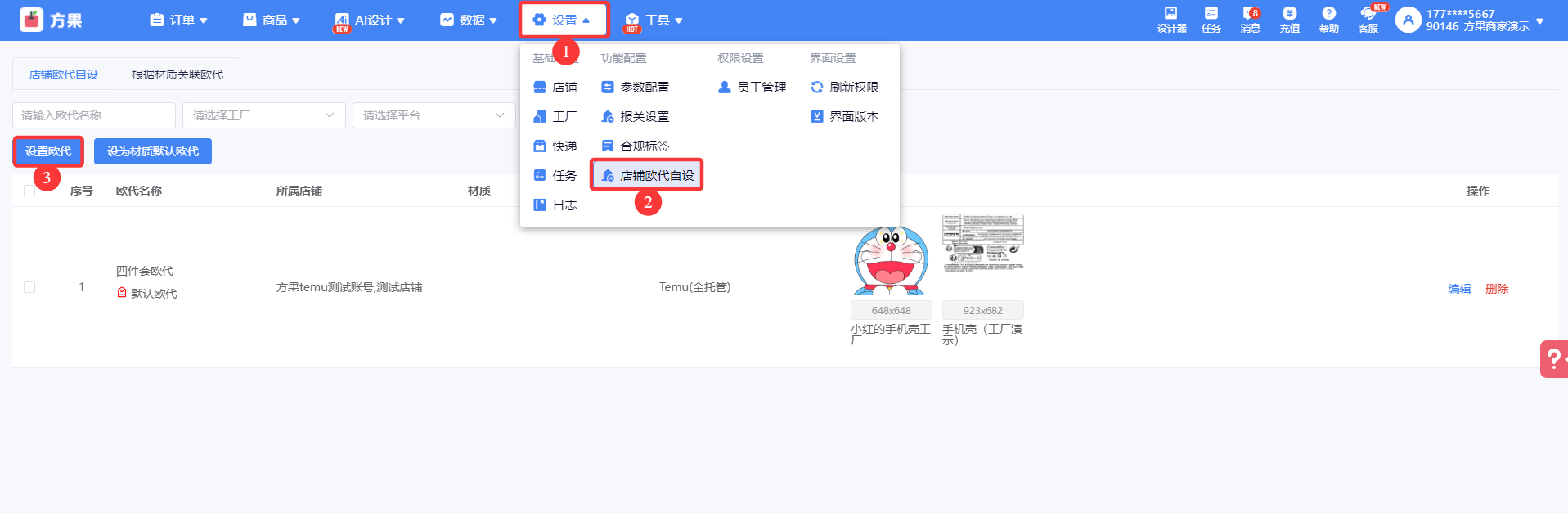The height and width of the screenshot is (513, 1568).
Task: Open the 消息 notifications icon
Action: tap(1250, 20)
